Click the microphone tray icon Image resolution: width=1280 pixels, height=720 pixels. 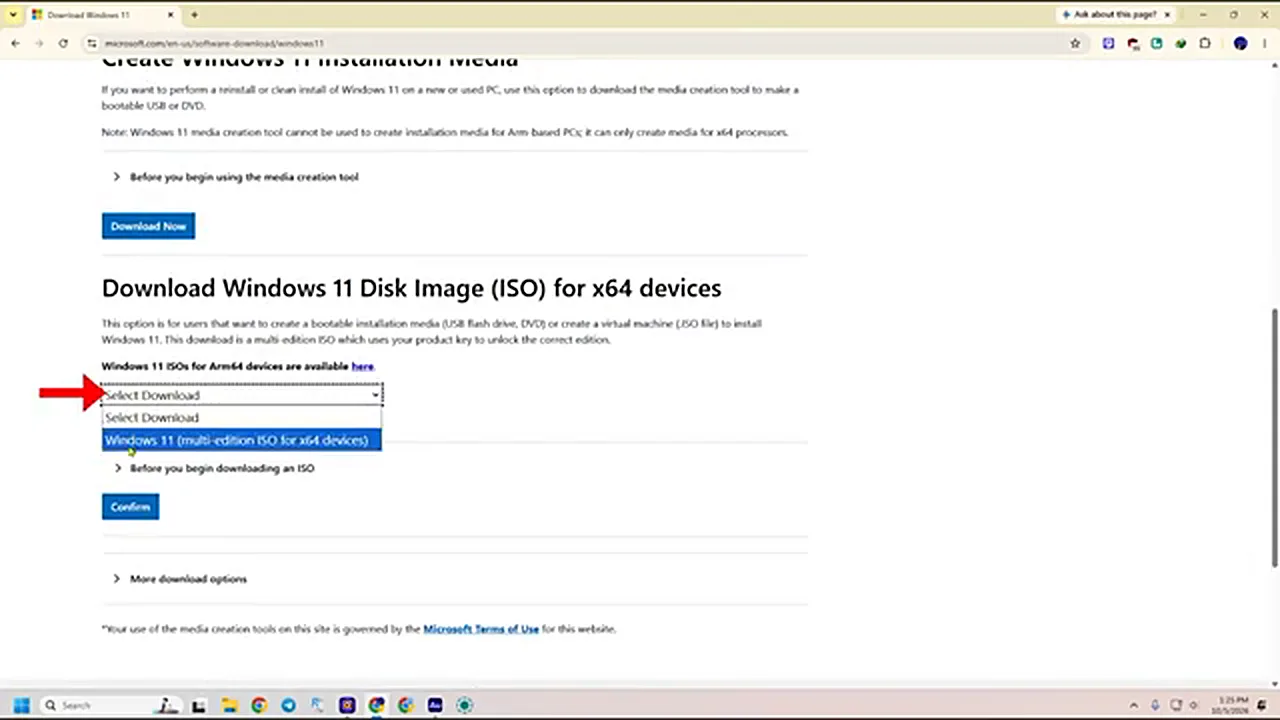(1155, 705)
